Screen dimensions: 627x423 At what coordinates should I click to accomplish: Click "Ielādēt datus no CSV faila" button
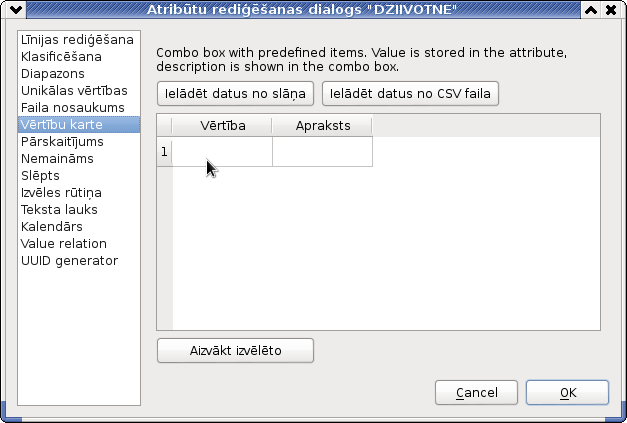tap(410, 94)
